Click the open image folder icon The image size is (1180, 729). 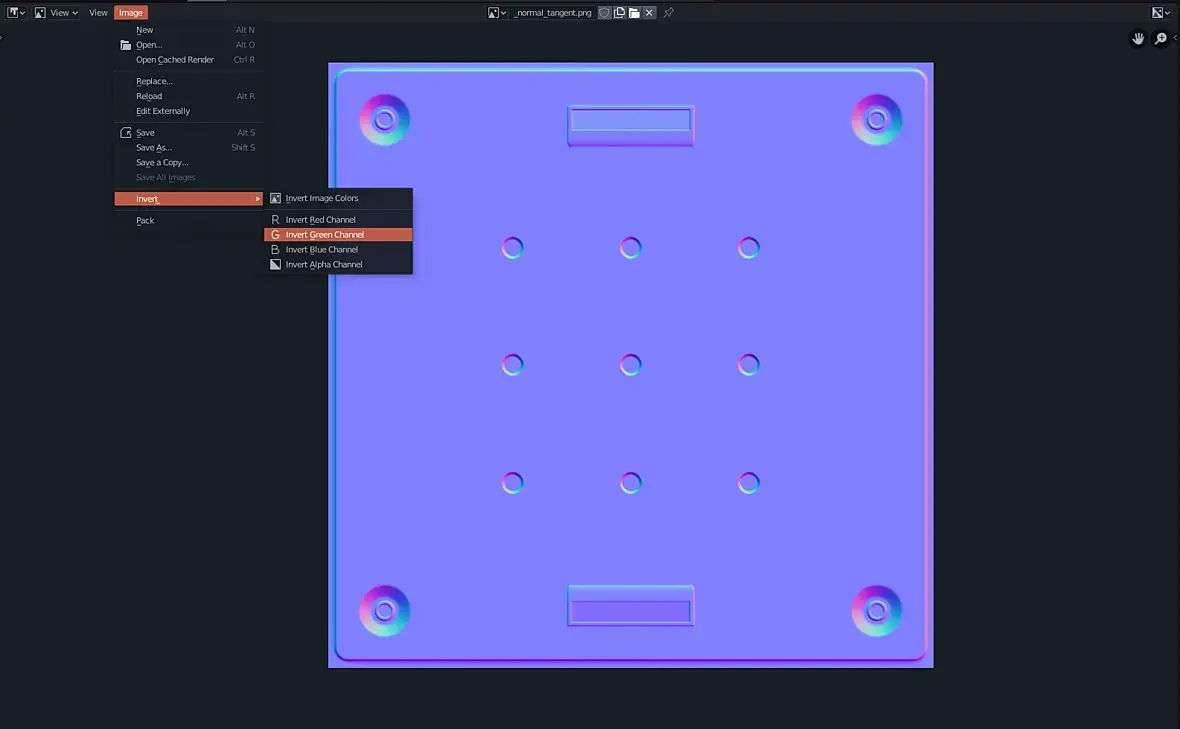(x=634, y=13)
